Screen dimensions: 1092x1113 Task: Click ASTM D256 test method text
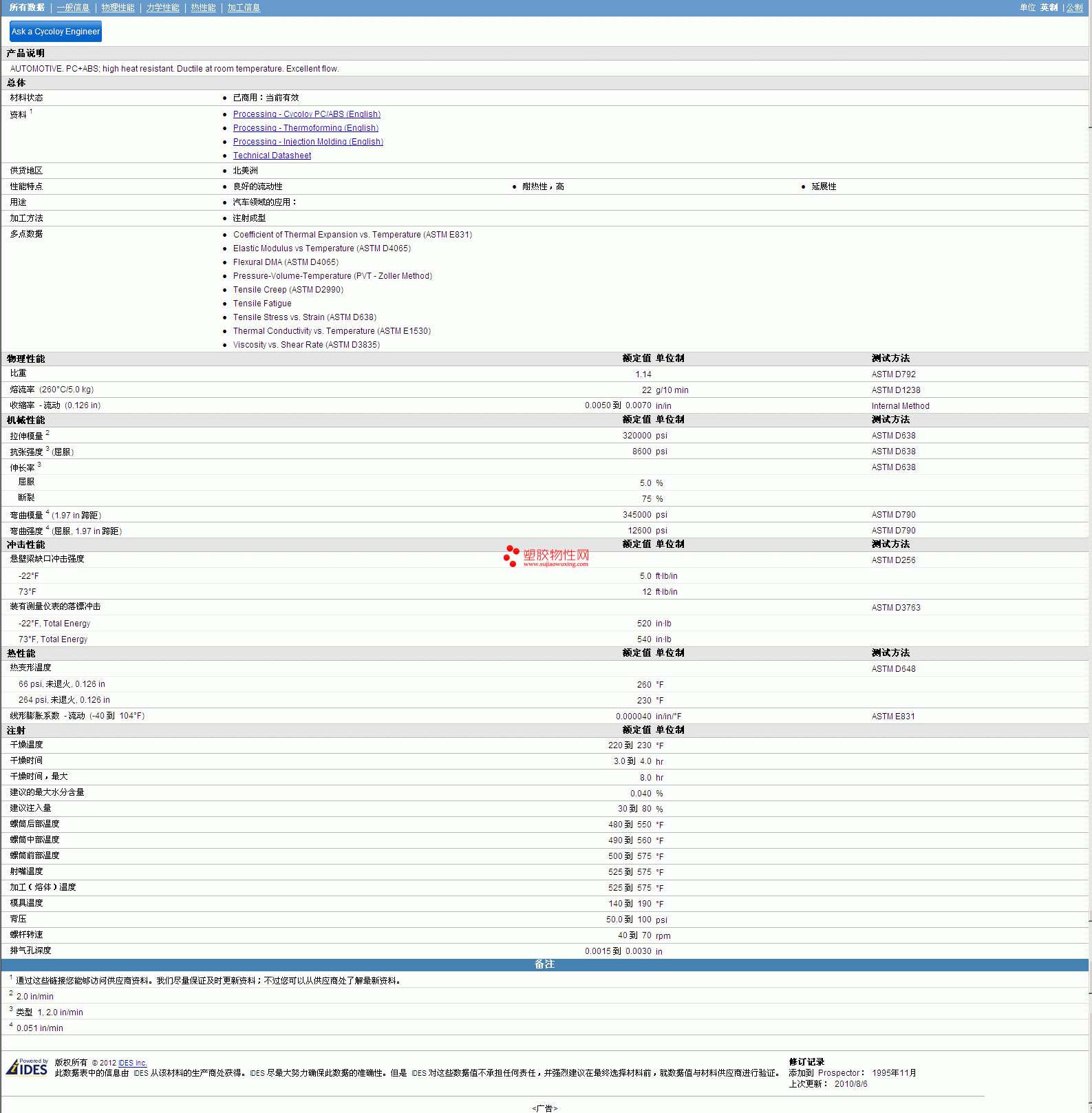pyautogui.click(x=893, y=560)
